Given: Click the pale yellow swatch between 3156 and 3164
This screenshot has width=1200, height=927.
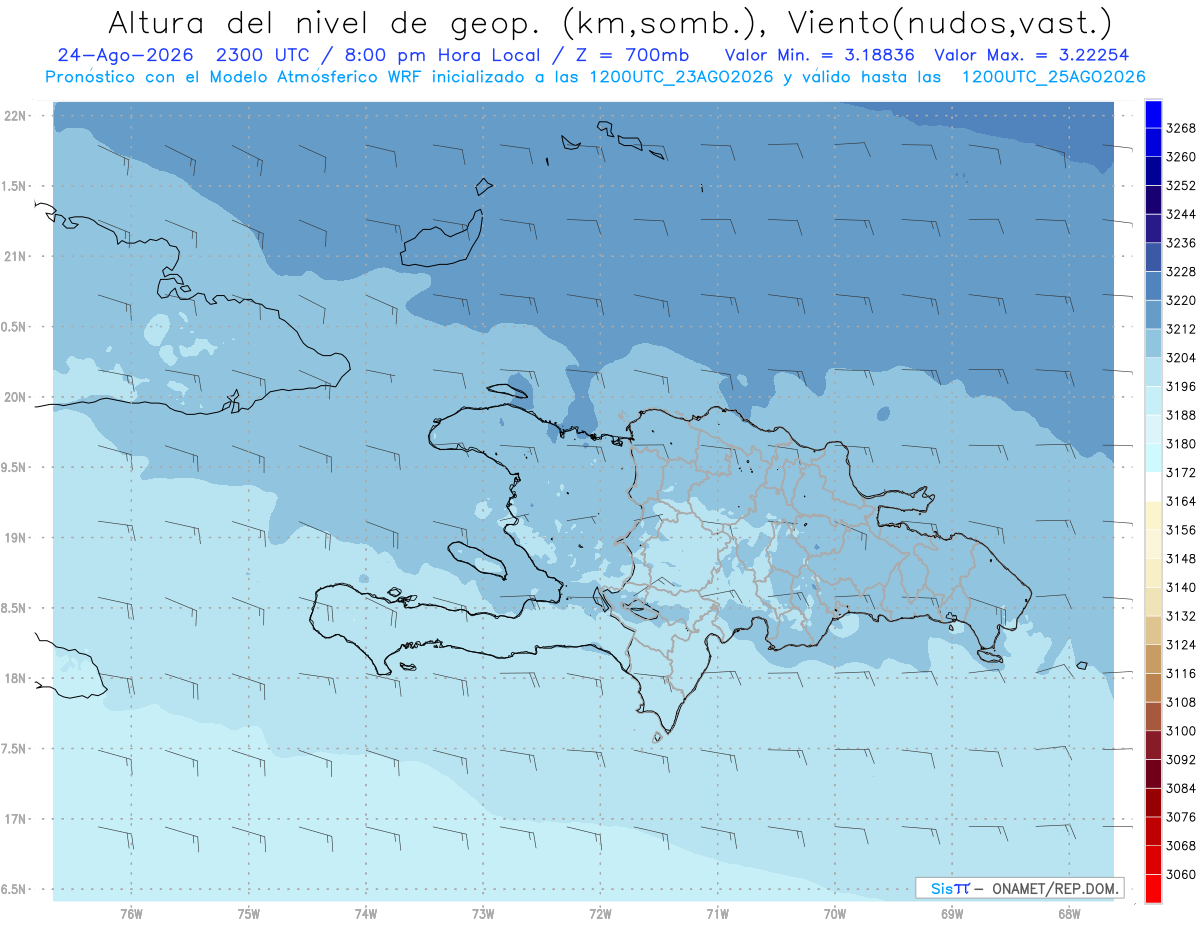Looking at the screenshot, I should [1152, 516].
